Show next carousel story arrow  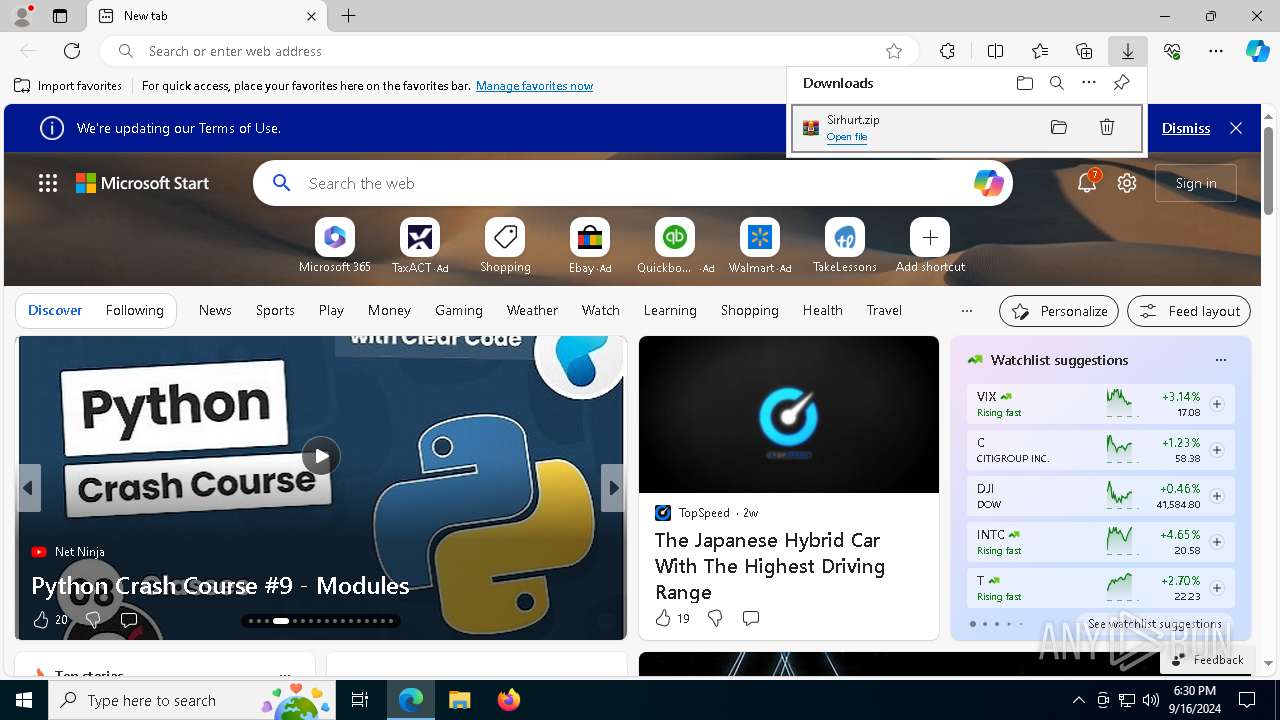[x=613, y=488]
